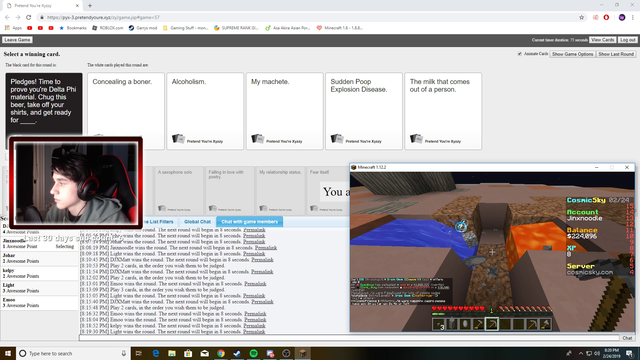Choose the 'My machete.' white card
The width and height of the screenshot is (640, 360).
click(x=284, y=111)
